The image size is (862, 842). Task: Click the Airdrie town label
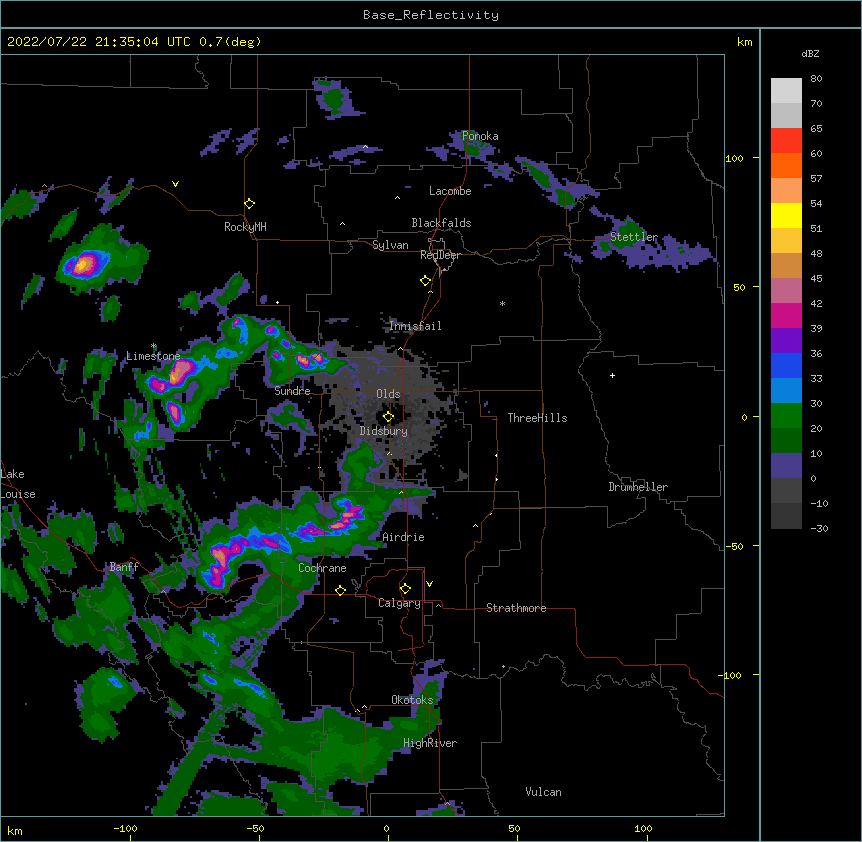[403, 537]
